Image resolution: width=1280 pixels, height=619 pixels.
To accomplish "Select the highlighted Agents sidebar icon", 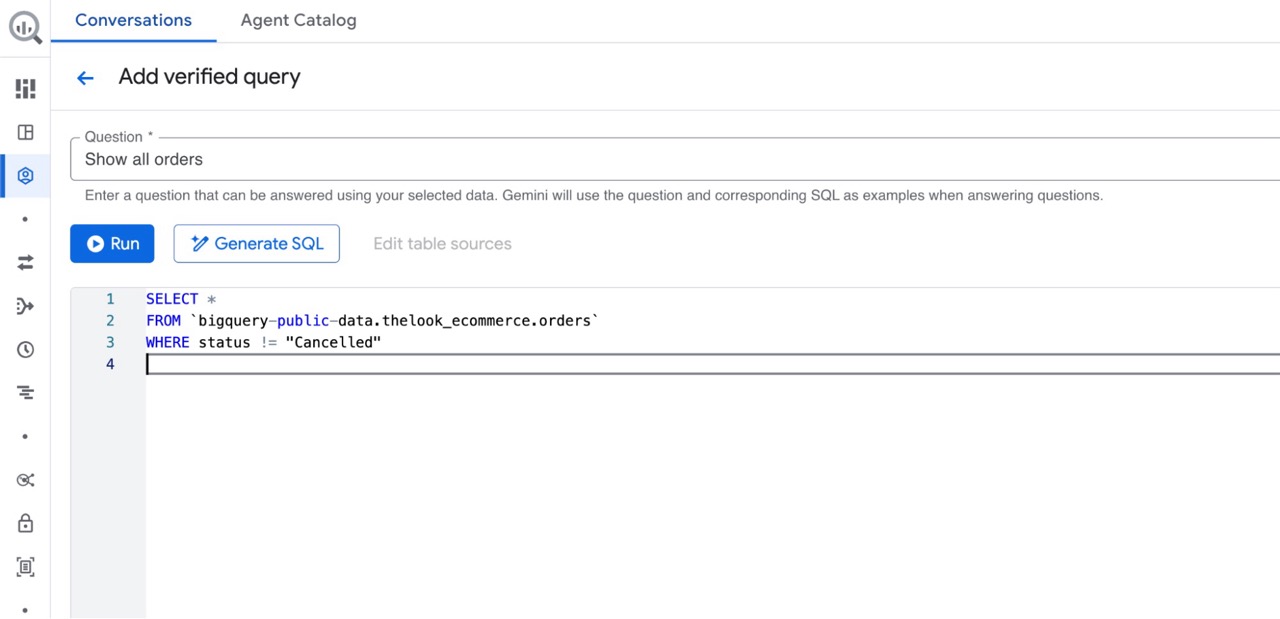I will click(x=25, y=176).
